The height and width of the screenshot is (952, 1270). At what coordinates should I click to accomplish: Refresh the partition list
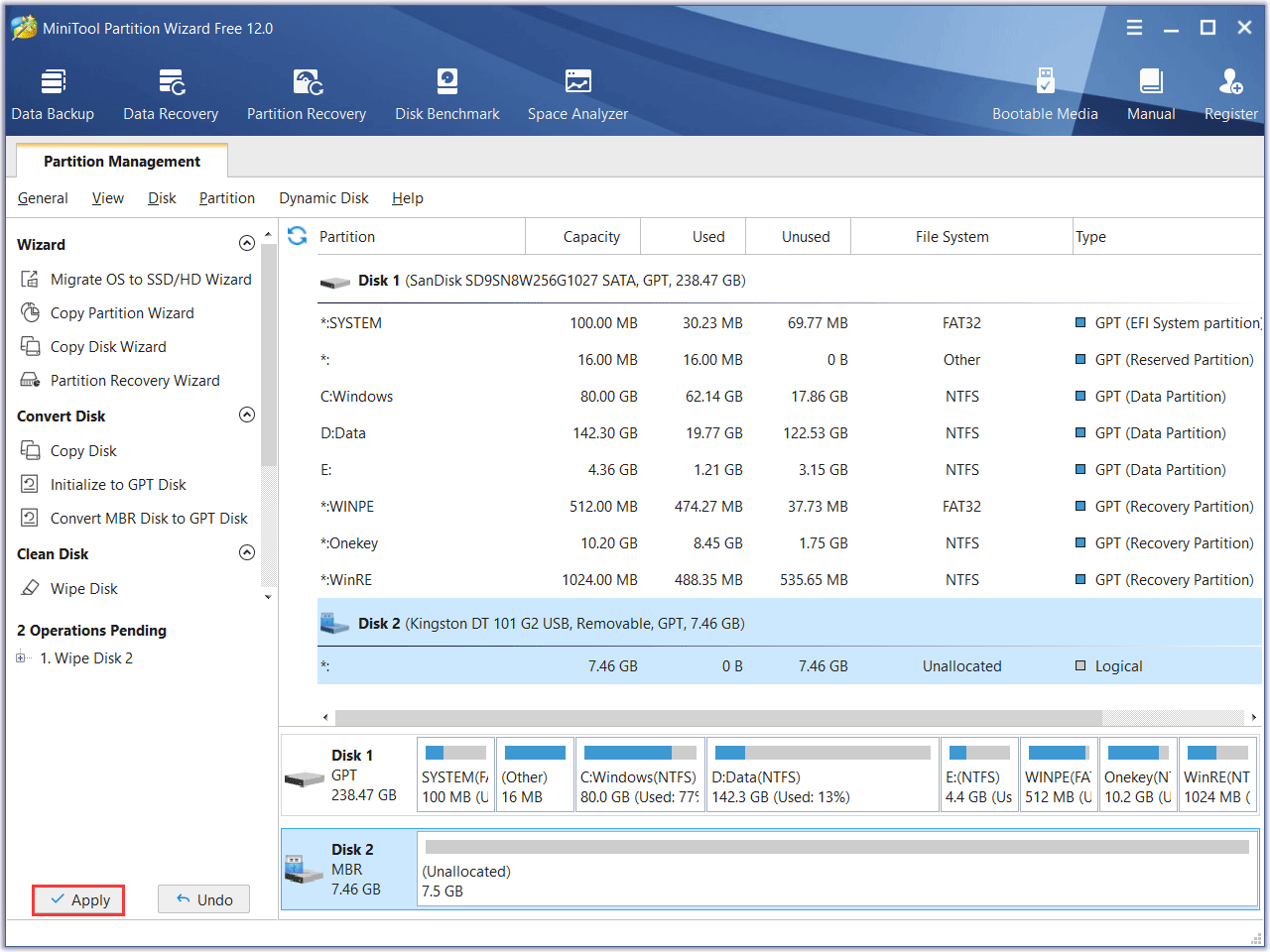coord(297,236)
